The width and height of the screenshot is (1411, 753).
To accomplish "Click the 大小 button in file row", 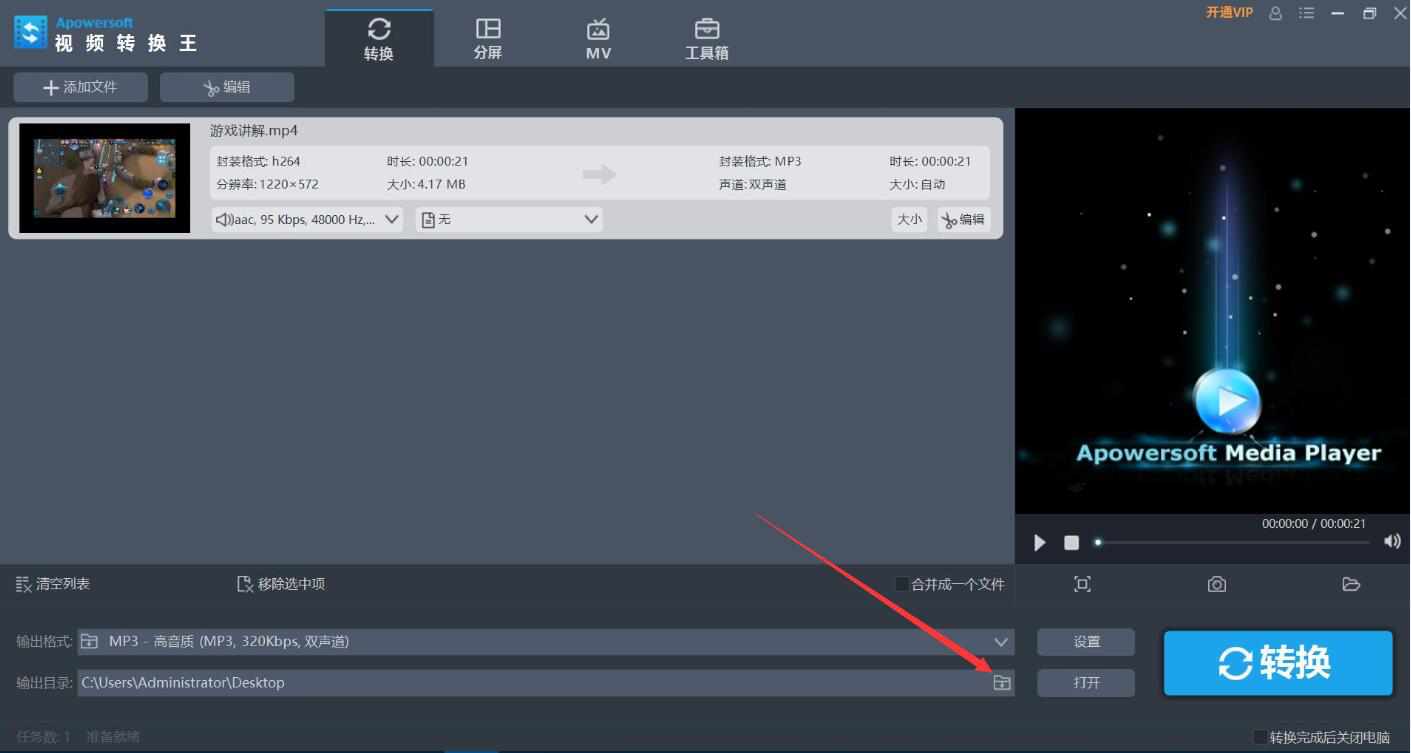I will 909,219.
